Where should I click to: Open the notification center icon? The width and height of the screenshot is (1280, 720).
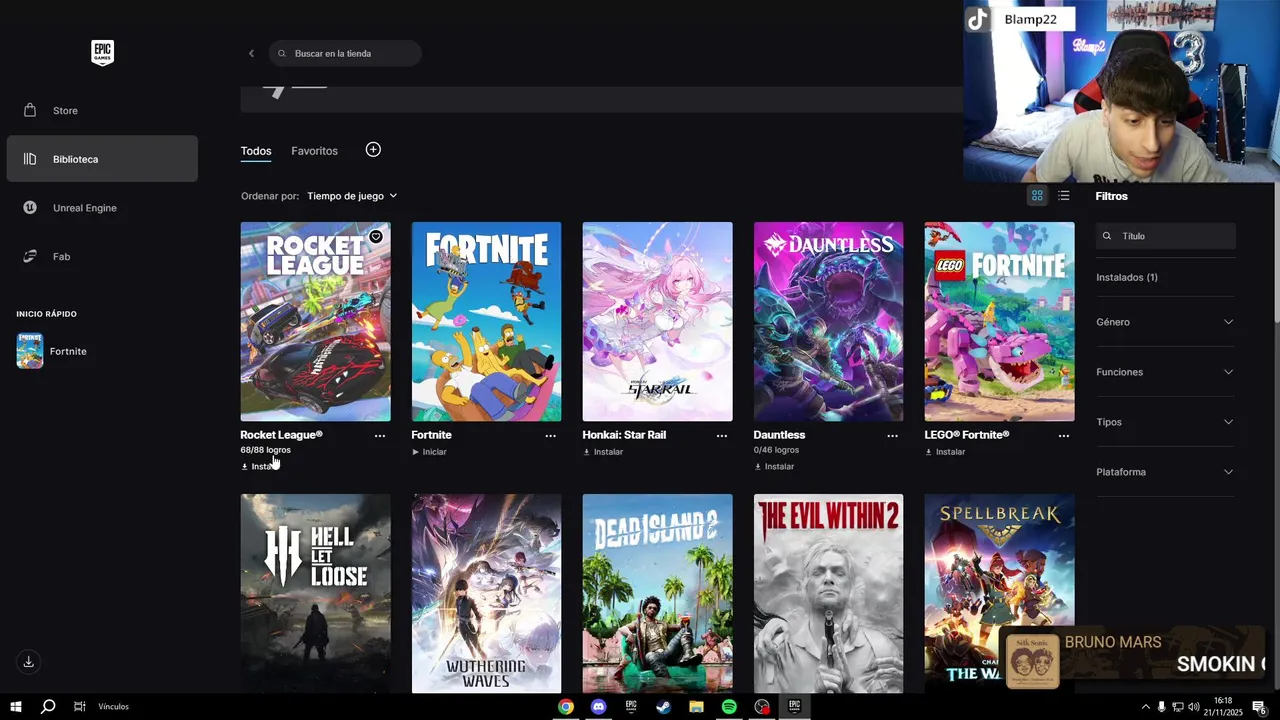[x=1259, y=707]
